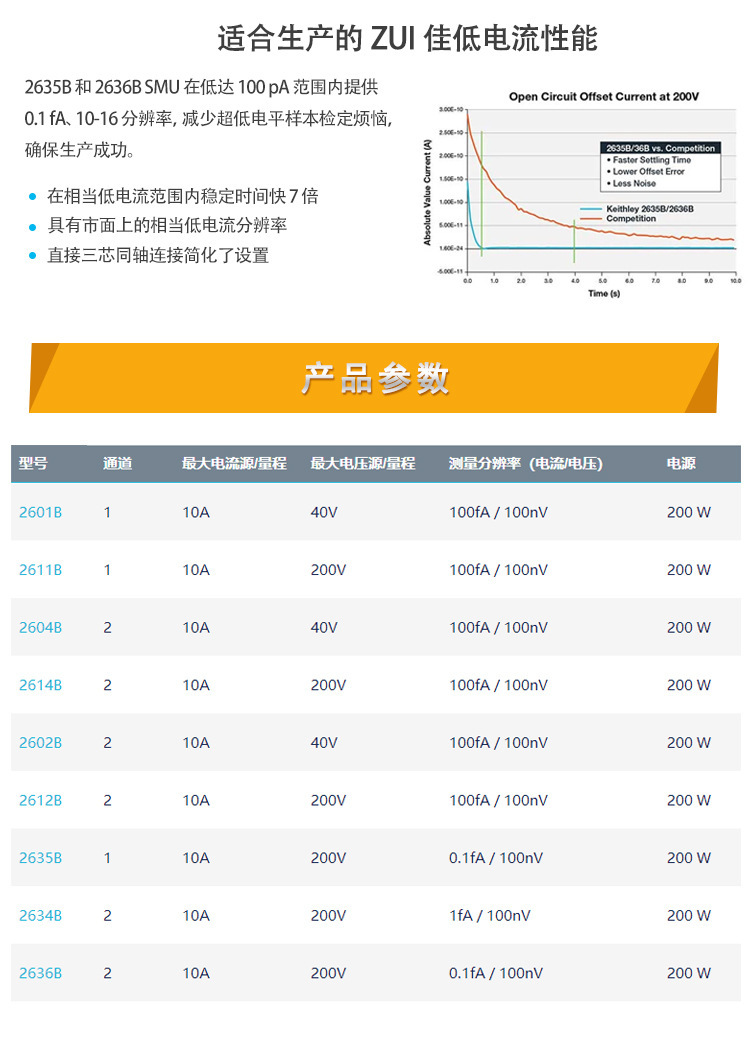Open the 2614B model link
The height and width of the screenshot is (1040, 750).
pos(40,685)
